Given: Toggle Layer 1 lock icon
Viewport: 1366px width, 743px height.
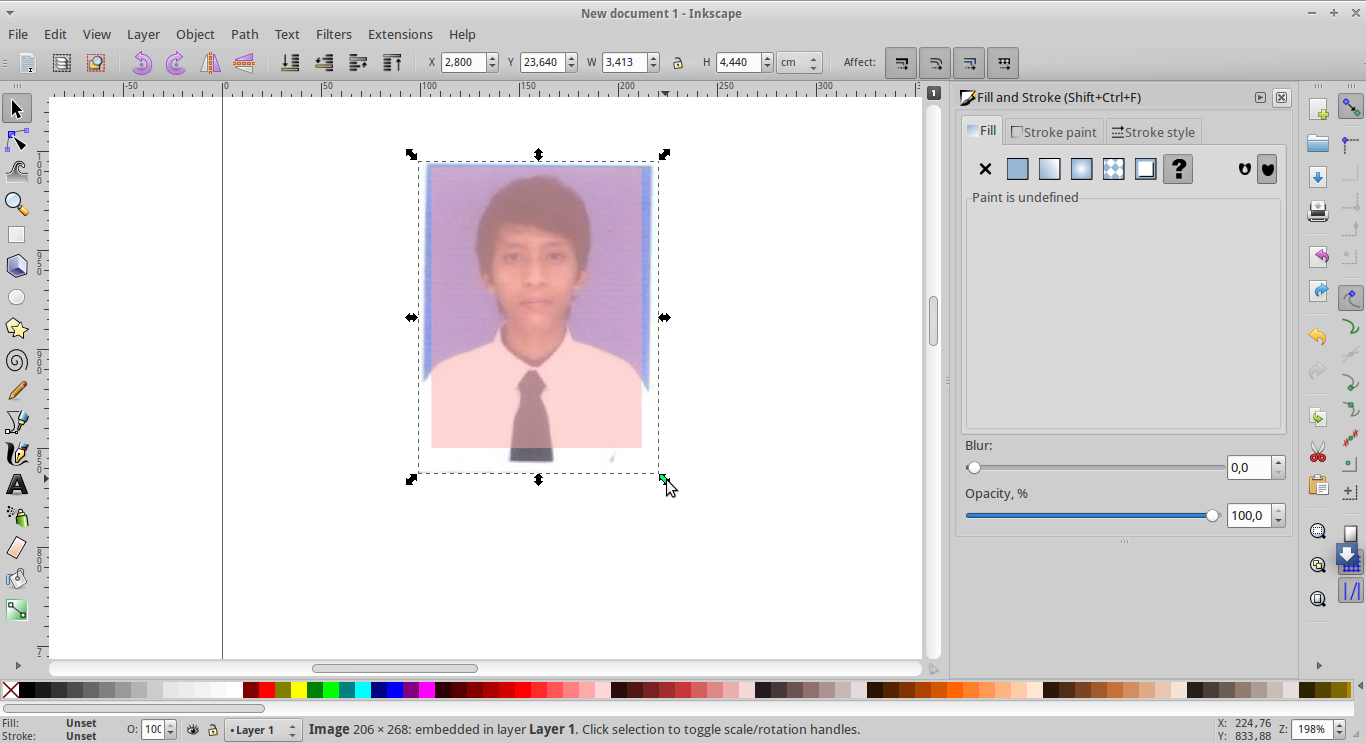Looking at the screenshot, I should click(212, 730).
